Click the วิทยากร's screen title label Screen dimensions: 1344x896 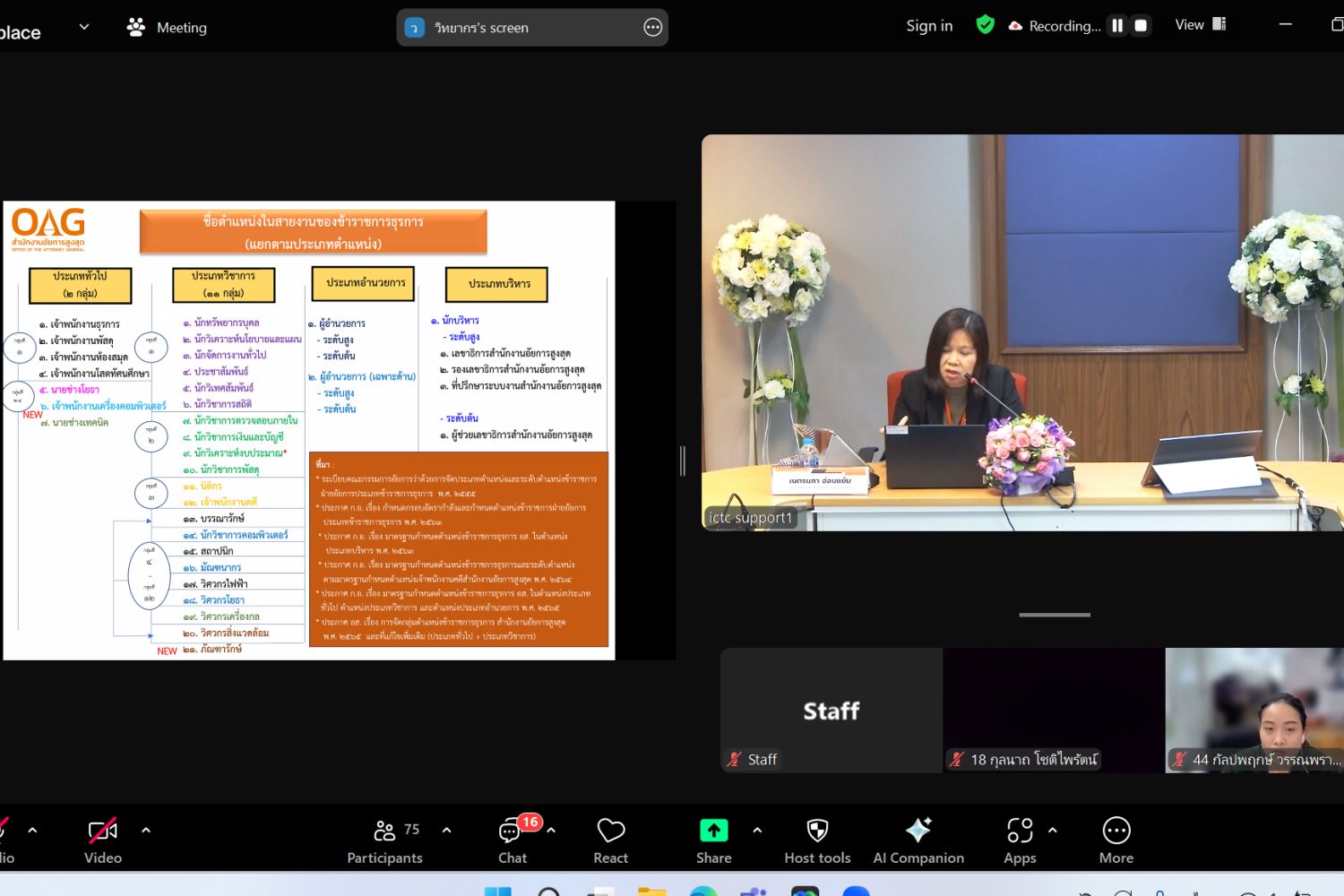pos(482,28)
